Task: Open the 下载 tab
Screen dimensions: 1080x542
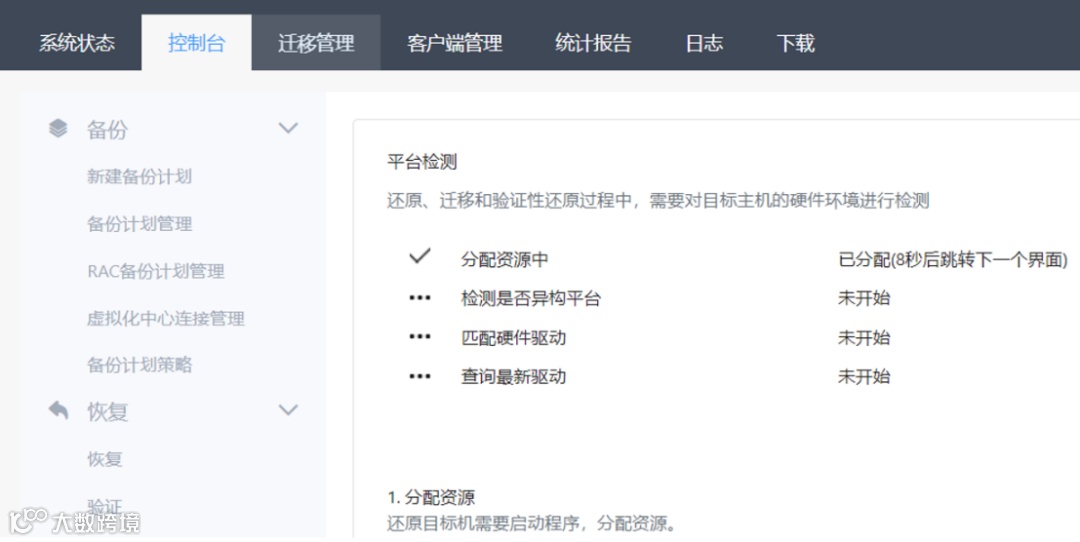Action: click(796, 43)
